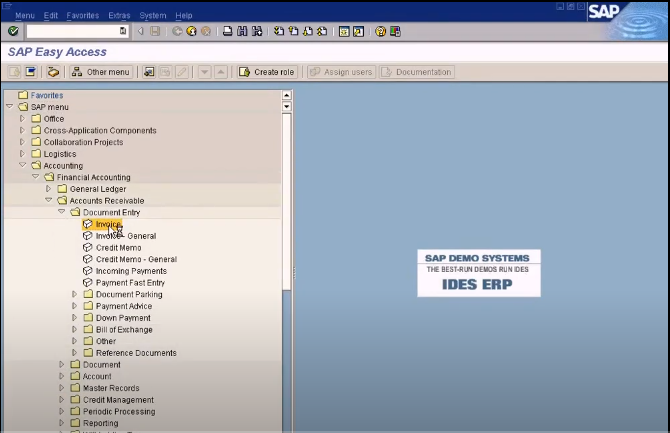The width and height of the screenshot is (670, 433).
Task: Collapse the Accounts Receivable folder
Action: pos(48,200)
